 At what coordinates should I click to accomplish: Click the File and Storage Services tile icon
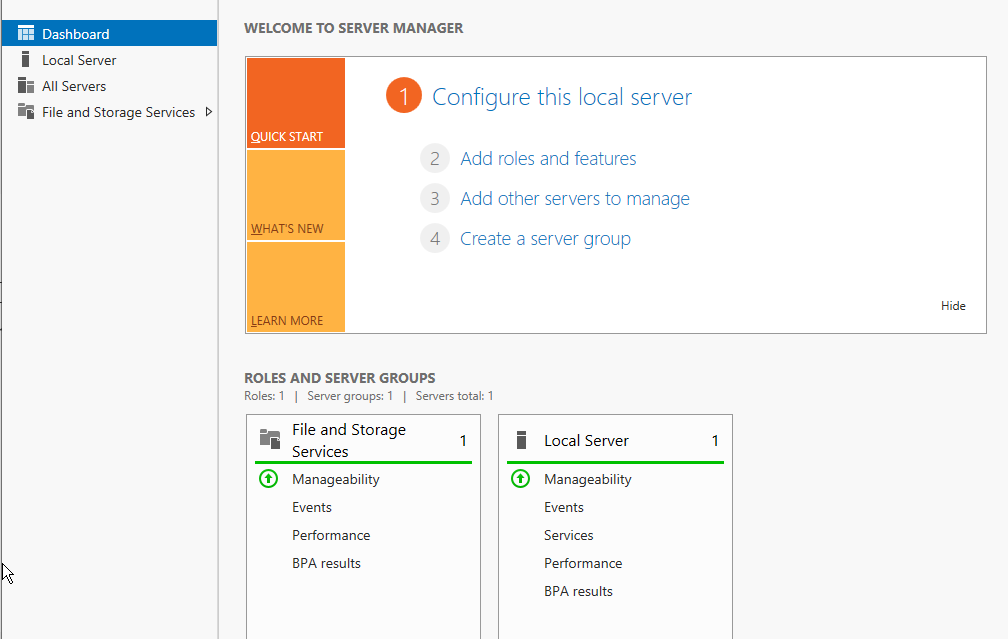270,439
